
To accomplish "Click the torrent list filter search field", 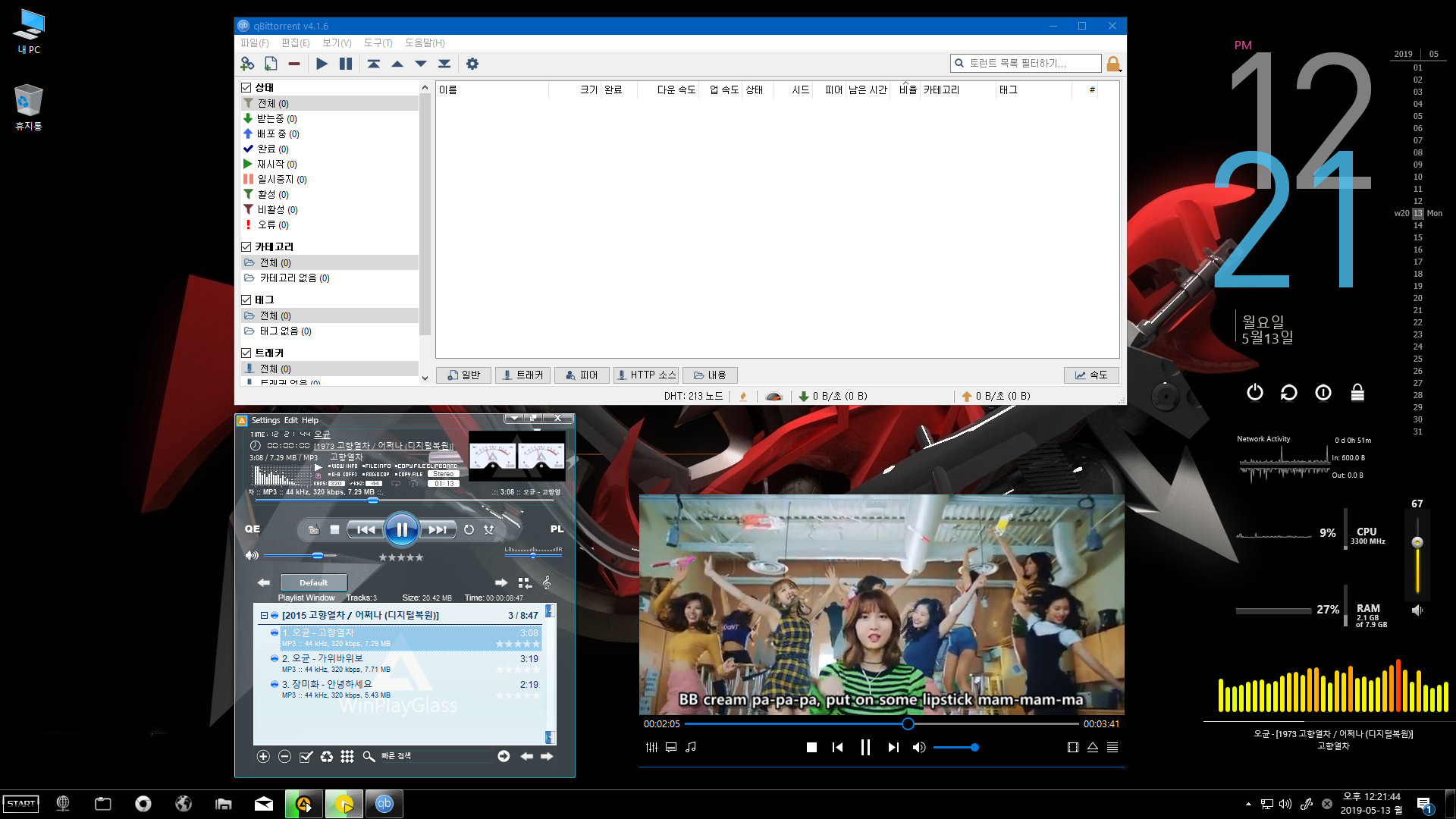I will click(x=1025, y=63).
